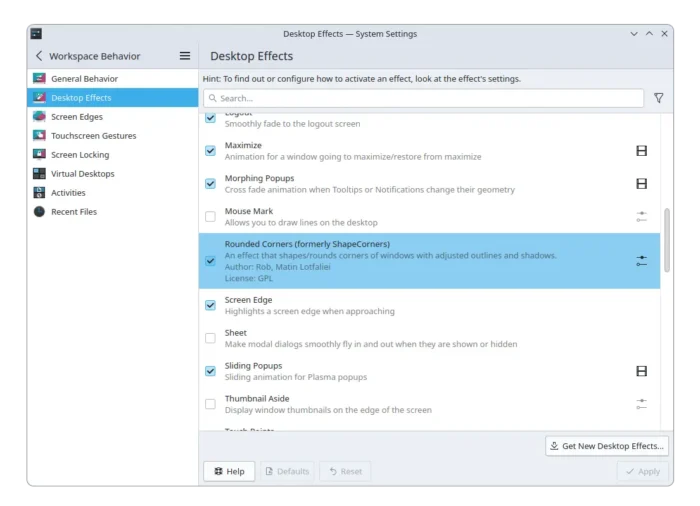Image resolution: width=700 pixels, height=506 pixels.
Task: Open Touchscreen Gestures category
Action: [x=93, y=136]
